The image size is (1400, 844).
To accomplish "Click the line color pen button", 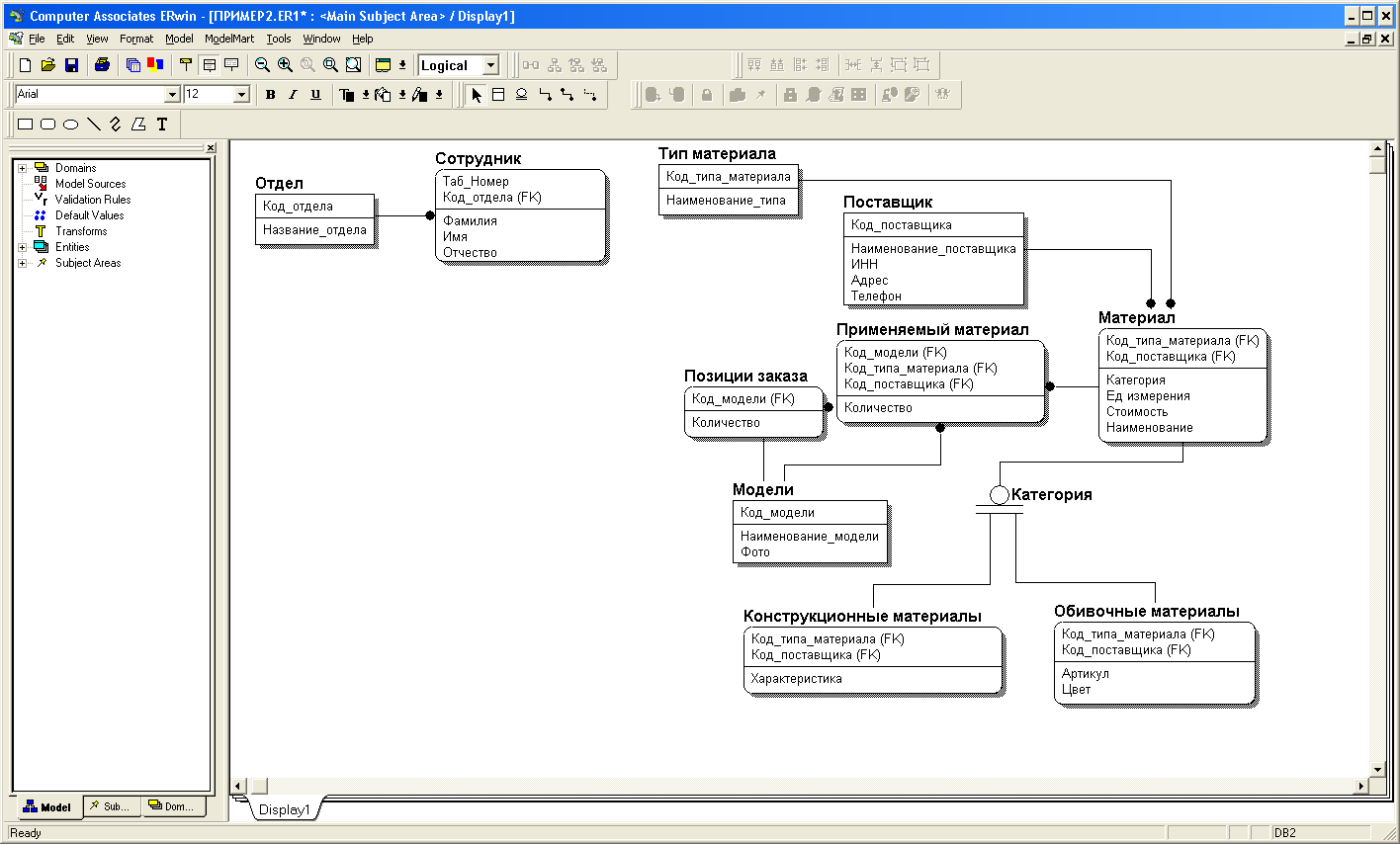I will coord(420,95).
